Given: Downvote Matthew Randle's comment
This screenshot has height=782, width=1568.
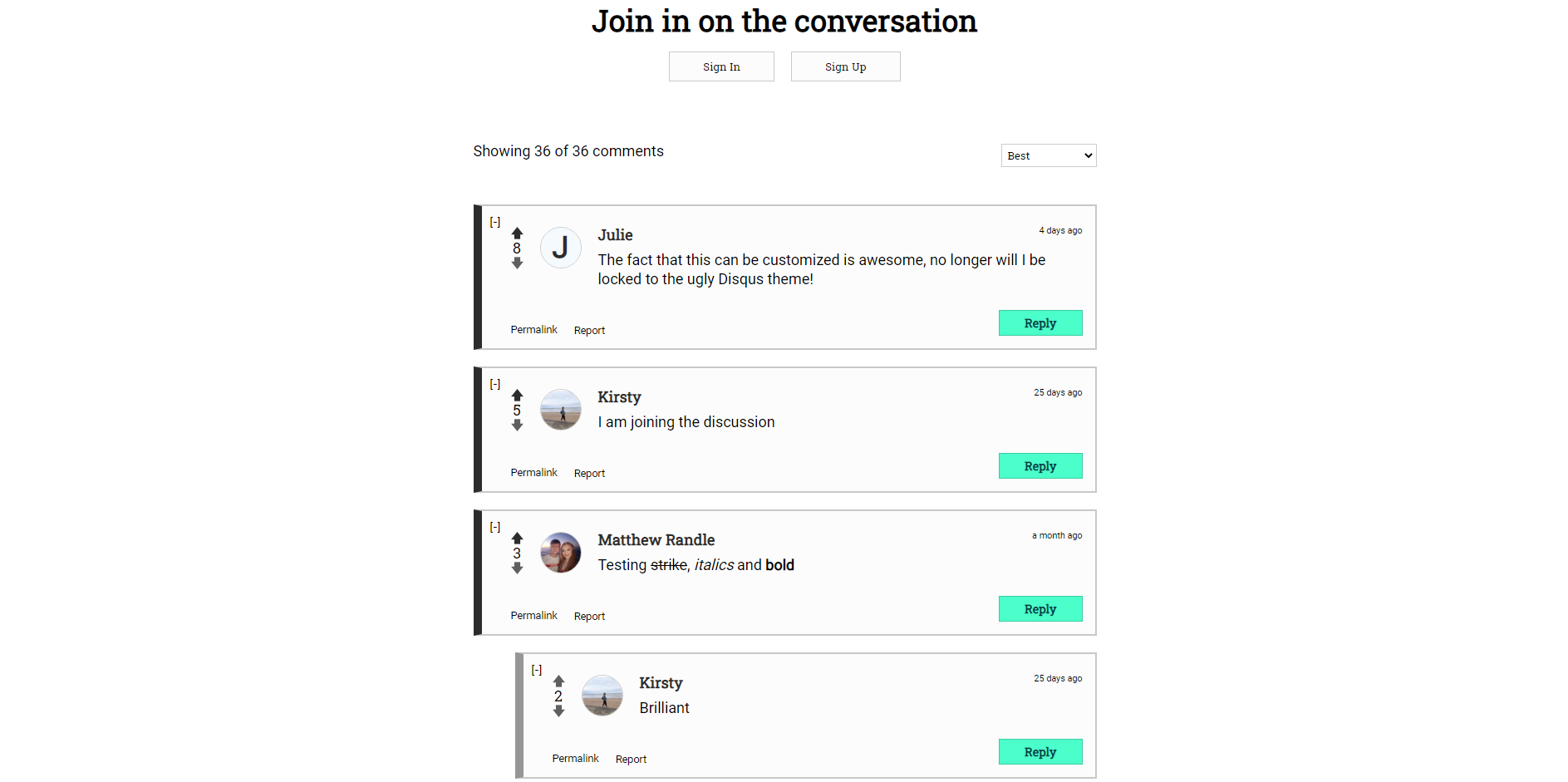Looking at the screenshot, I should coord(517,568).
